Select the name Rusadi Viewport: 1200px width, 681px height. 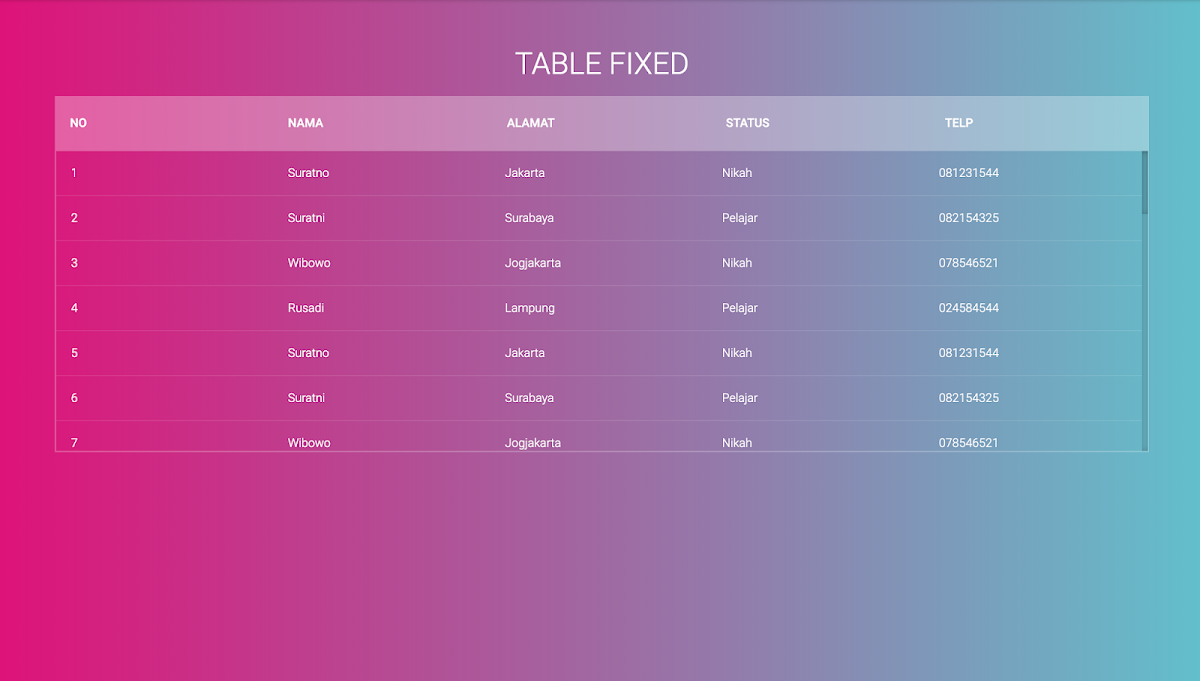[x=306, y=308]
